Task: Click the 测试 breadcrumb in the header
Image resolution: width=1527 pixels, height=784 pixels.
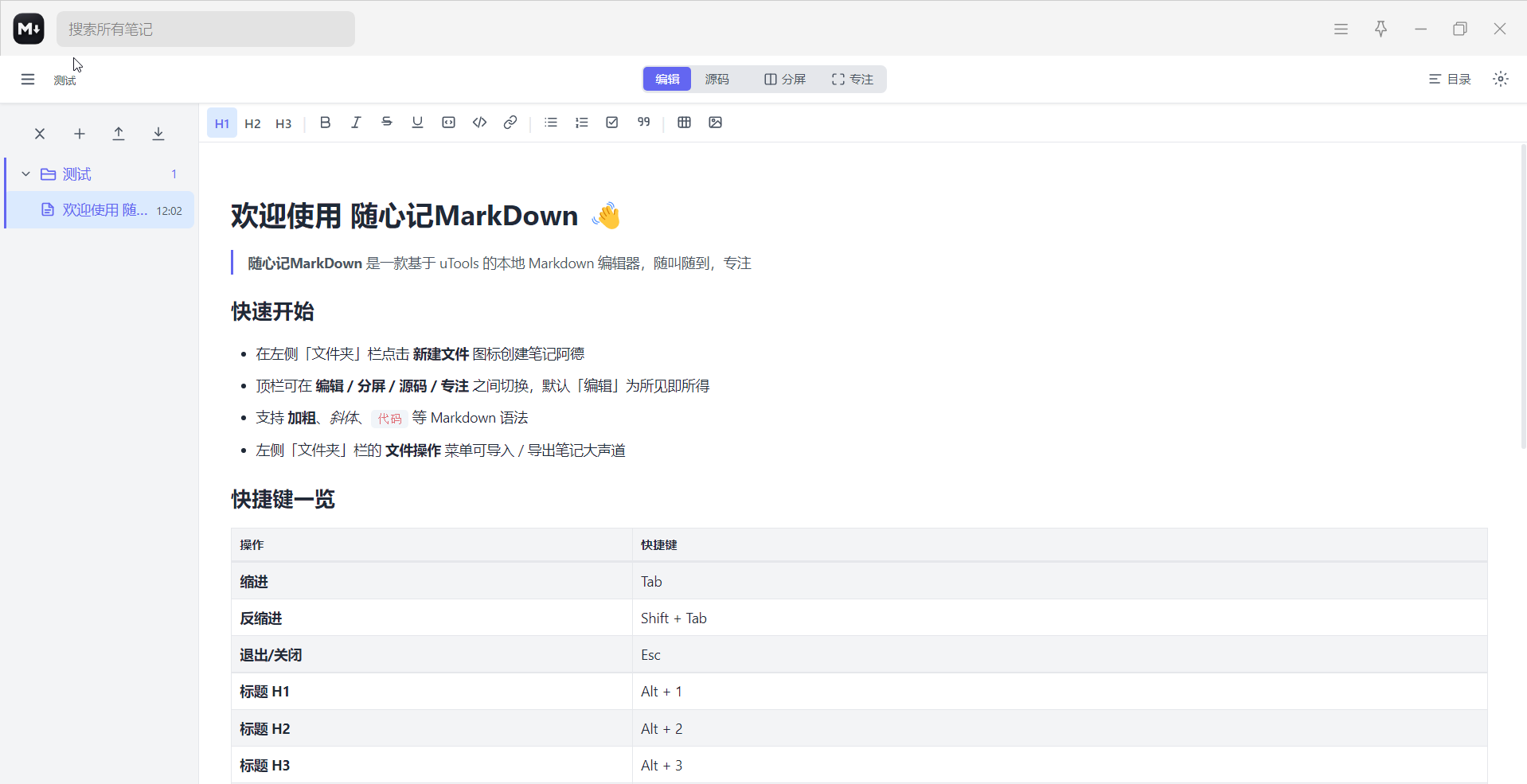Action: click(65, 80)
